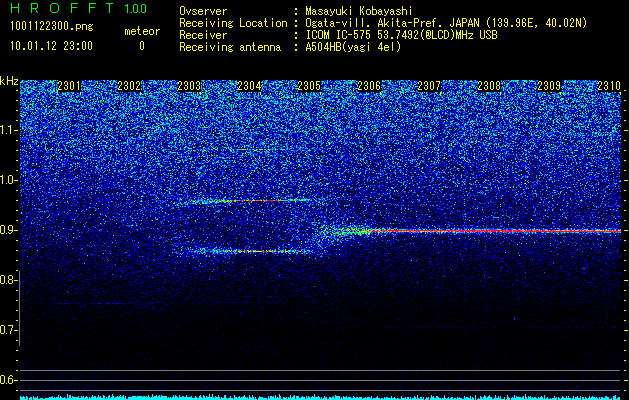Click the observer name Masayuki Kobayashi
This screenshot has width=629, height=400.
[359, 11]
